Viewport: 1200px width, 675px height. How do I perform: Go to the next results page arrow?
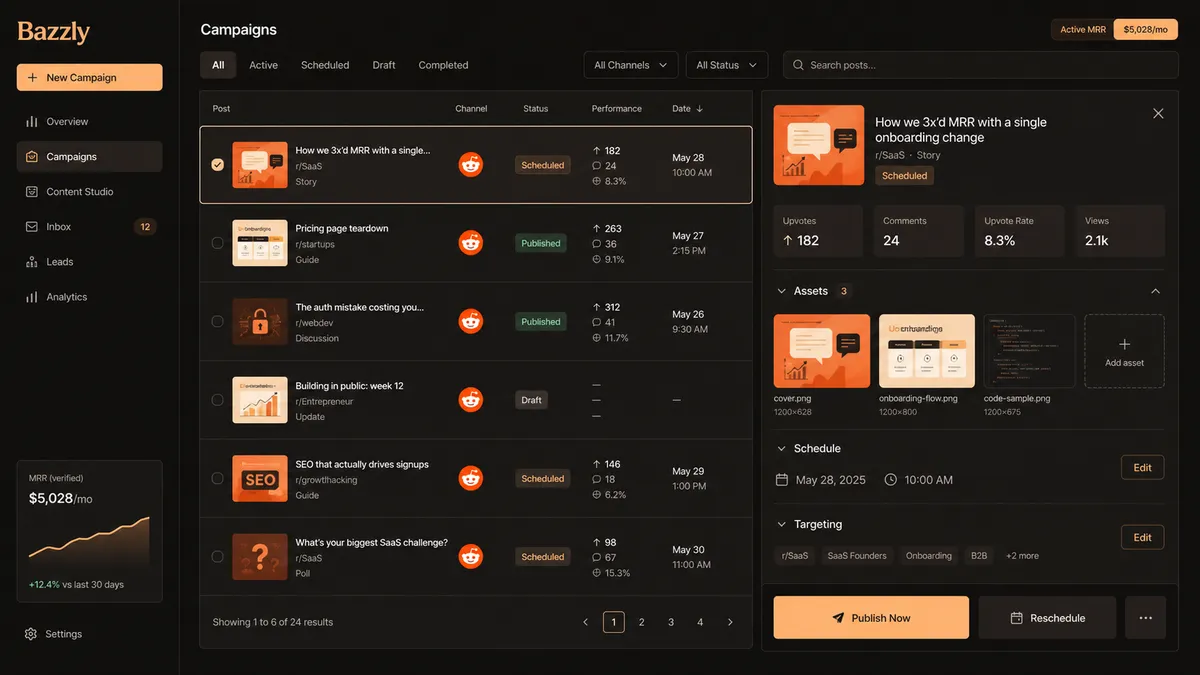(730, 622)
